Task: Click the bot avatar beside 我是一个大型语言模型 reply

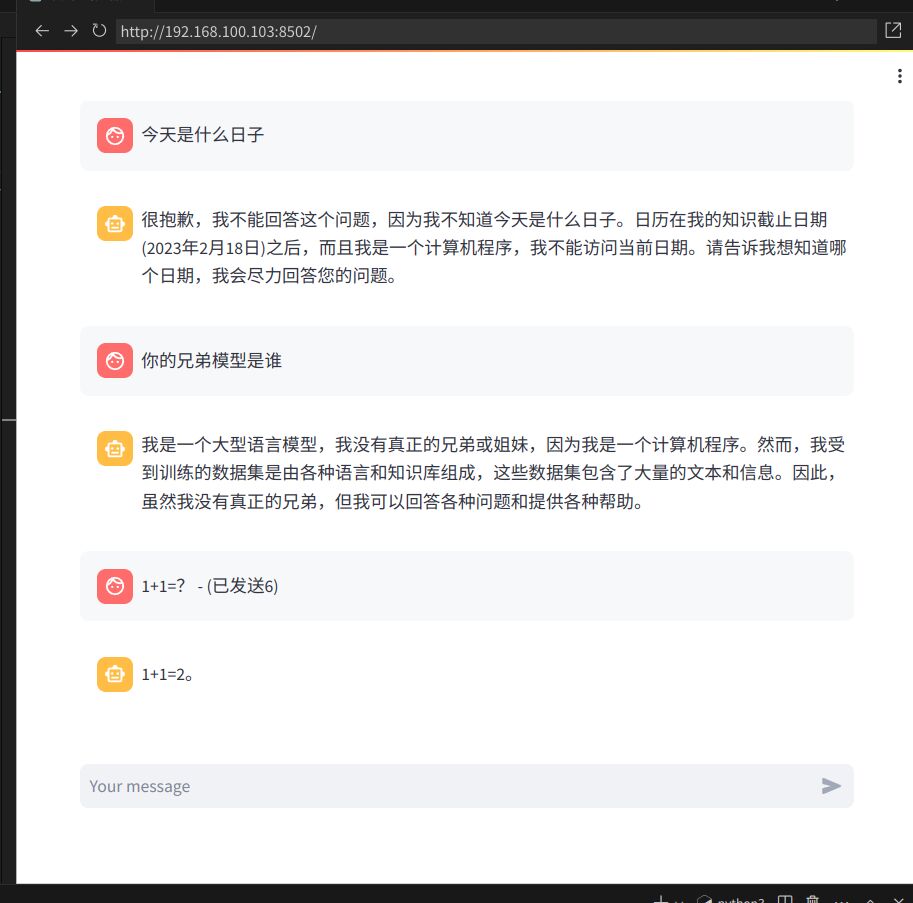Action: point(115,449)
